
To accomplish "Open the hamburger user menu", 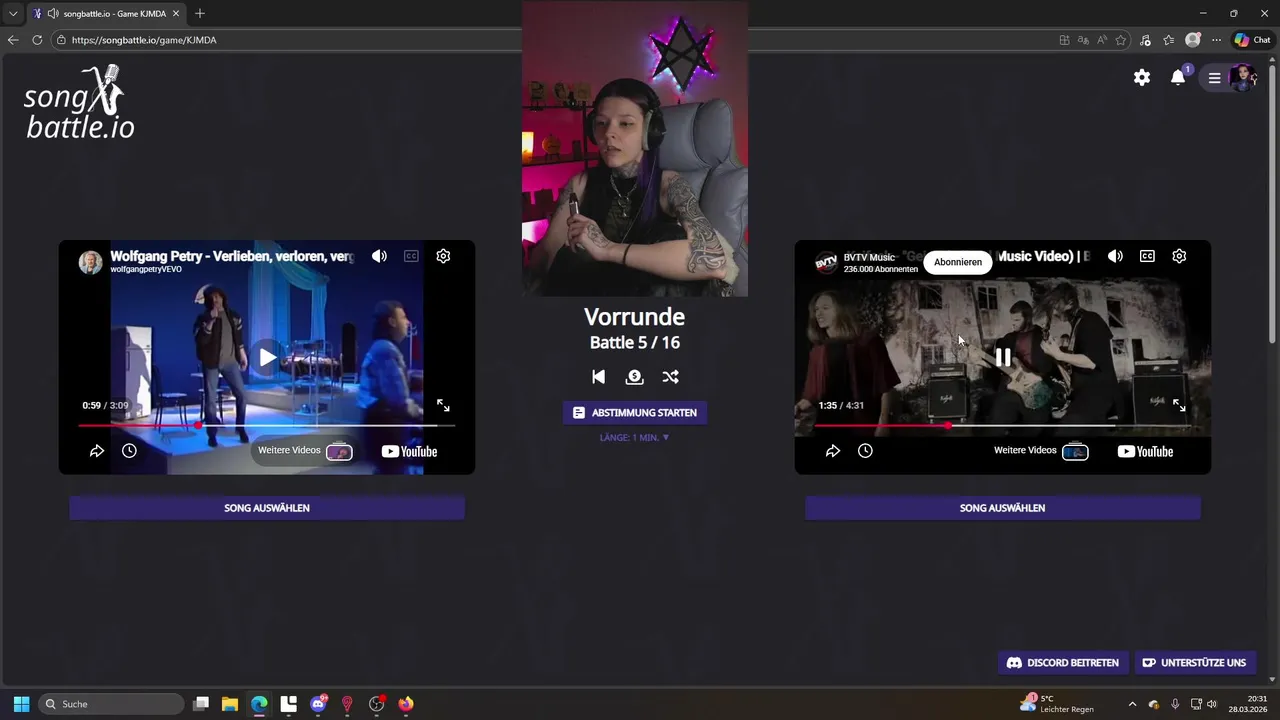I will (x=1214, y=78).
